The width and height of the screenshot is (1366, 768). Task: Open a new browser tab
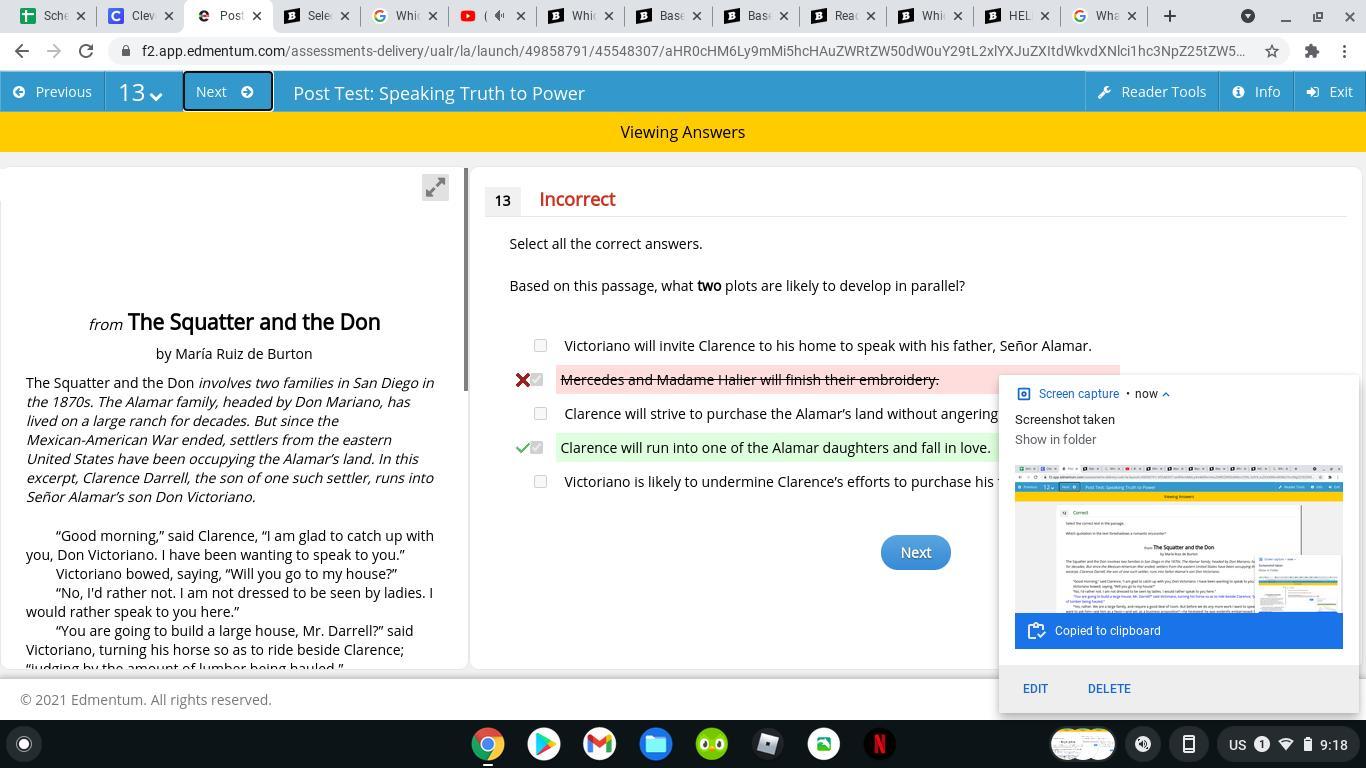click(x=1169, y=16)
